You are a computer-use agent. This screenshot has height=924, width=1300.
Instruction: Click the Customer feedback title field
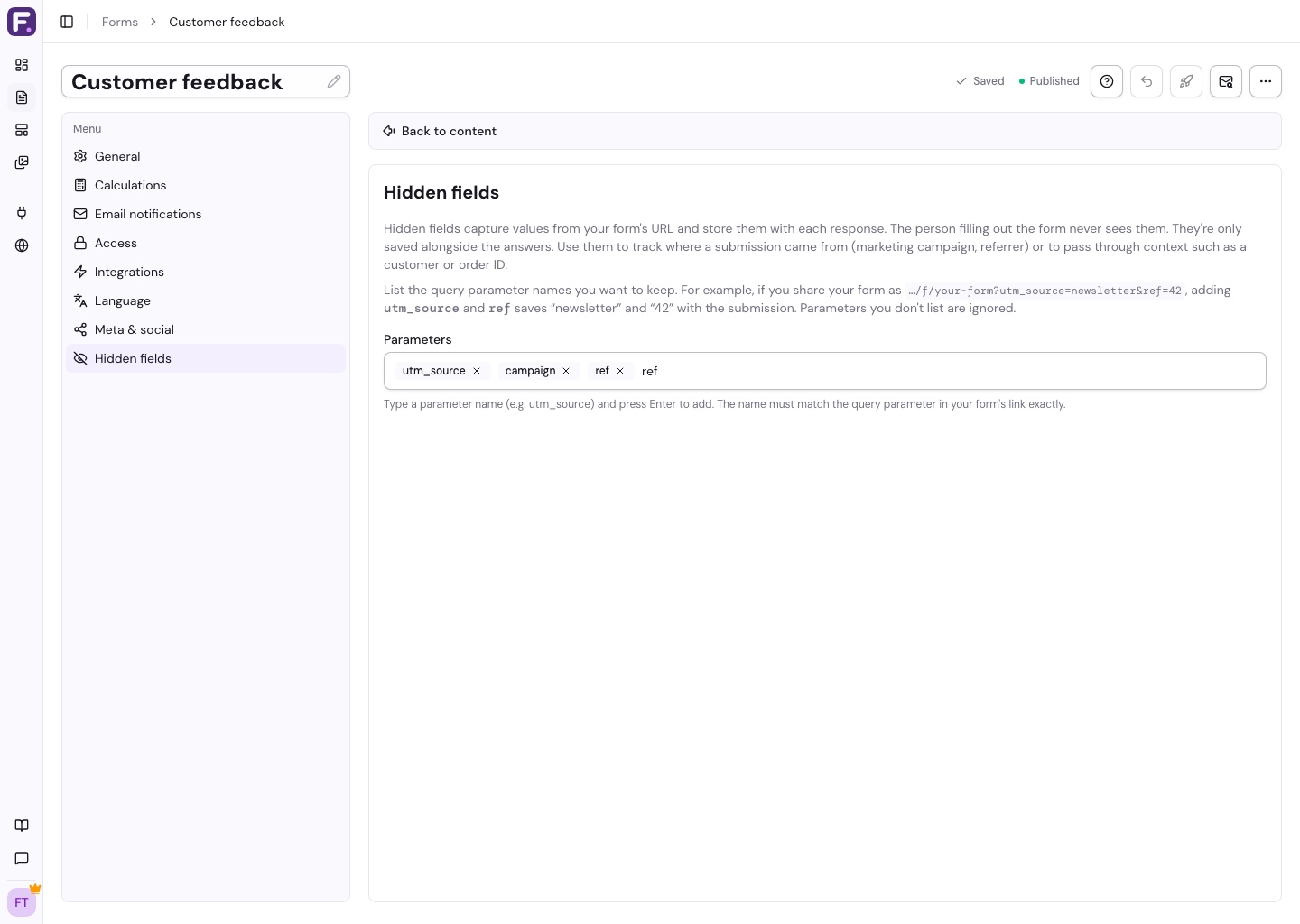[x=206, y=81]
